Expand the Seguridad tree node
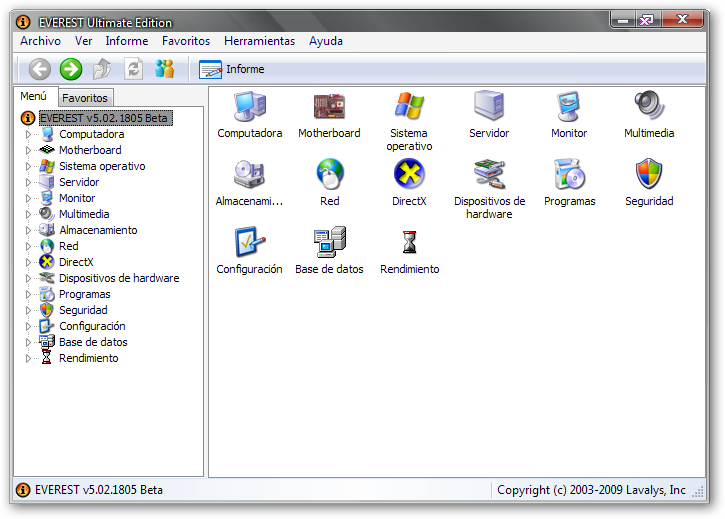Viewport: 725px width, 519px height. pyautogui.click(x=28, y=310)
